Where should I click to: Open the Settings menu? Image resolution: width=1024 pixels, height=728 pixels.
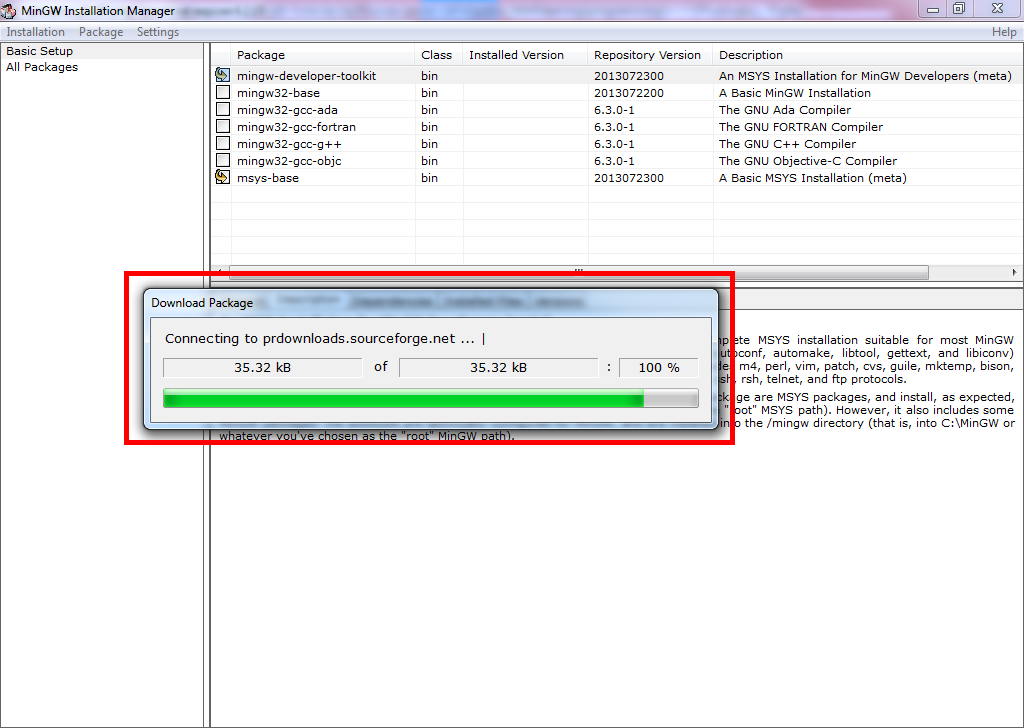(x=158, y=32)
